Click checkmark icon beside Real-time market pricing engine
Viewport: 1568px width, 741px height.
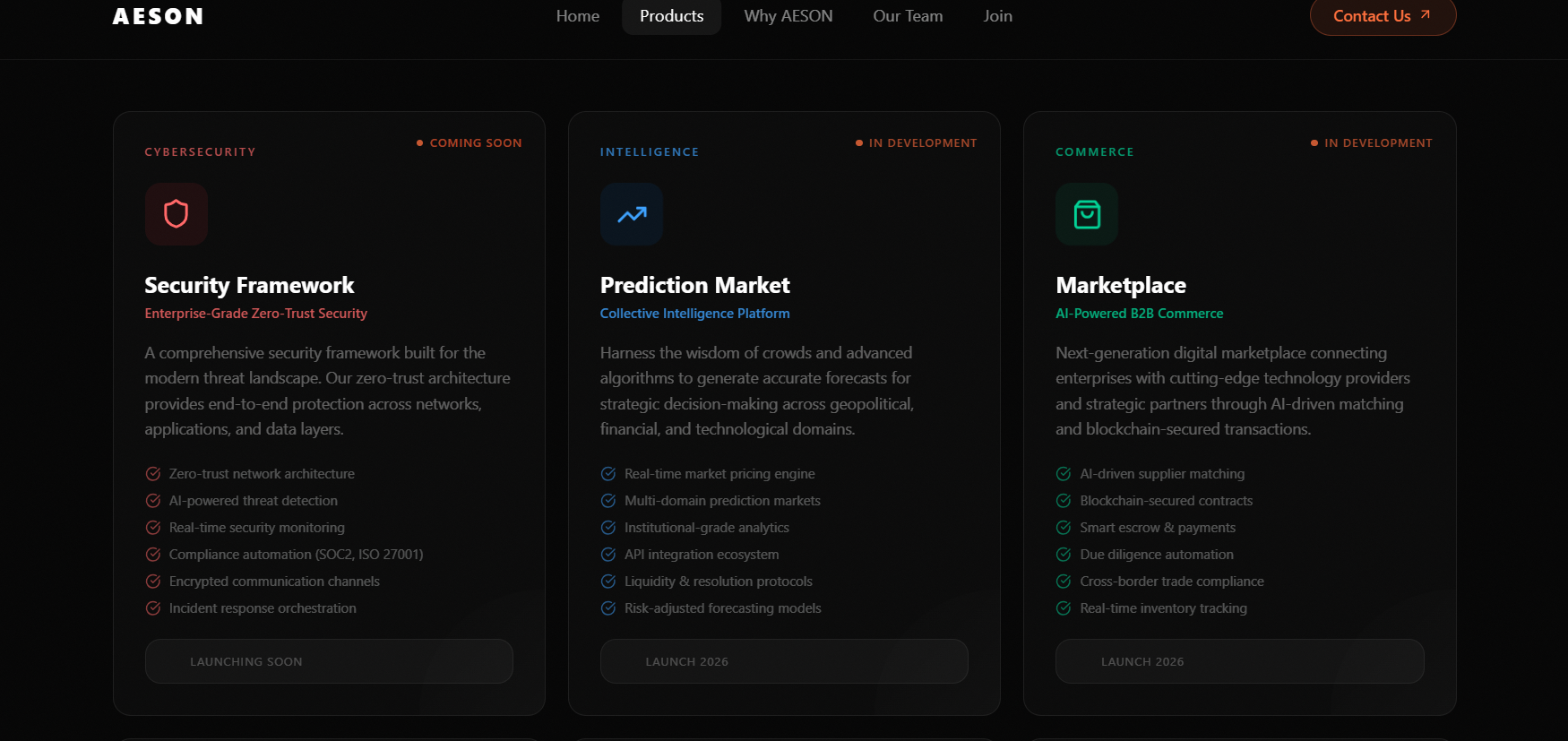[608, 474]
